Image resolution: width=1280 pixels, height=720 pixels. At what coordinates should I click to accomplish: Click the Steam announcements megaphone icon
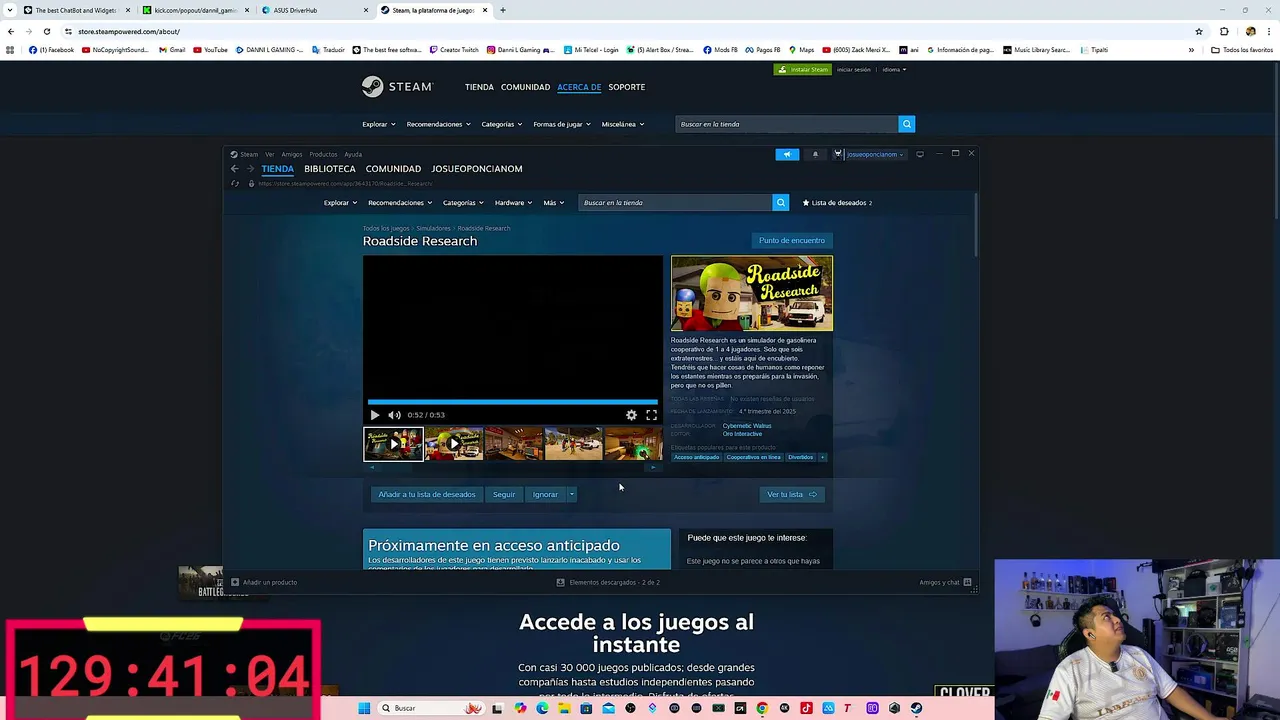click(x=787, y=154)
